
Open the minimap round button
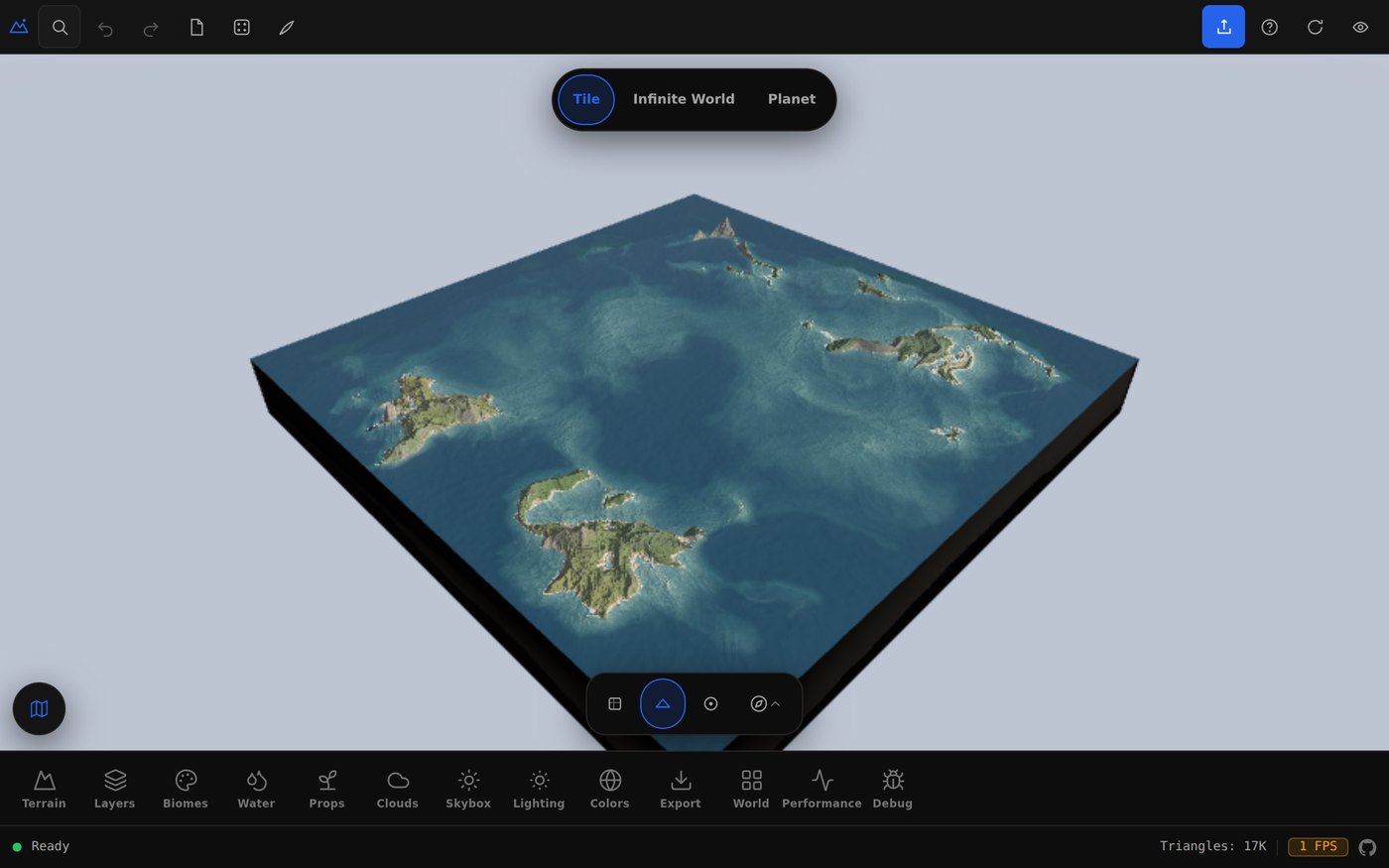pos(39,708)
